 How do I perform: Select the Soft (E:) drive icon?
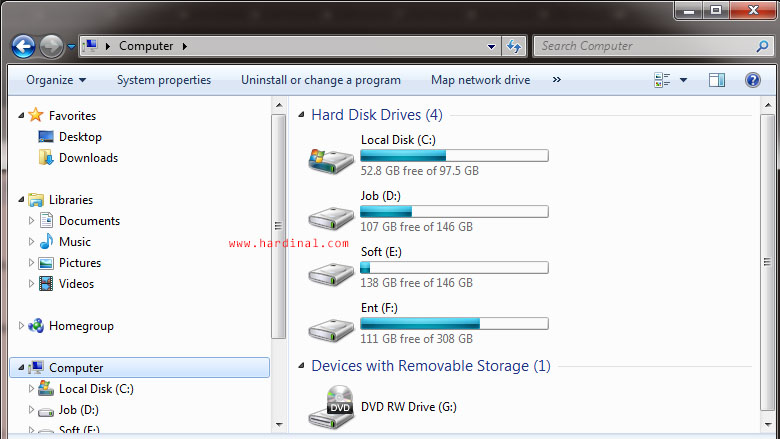(331, 274)
